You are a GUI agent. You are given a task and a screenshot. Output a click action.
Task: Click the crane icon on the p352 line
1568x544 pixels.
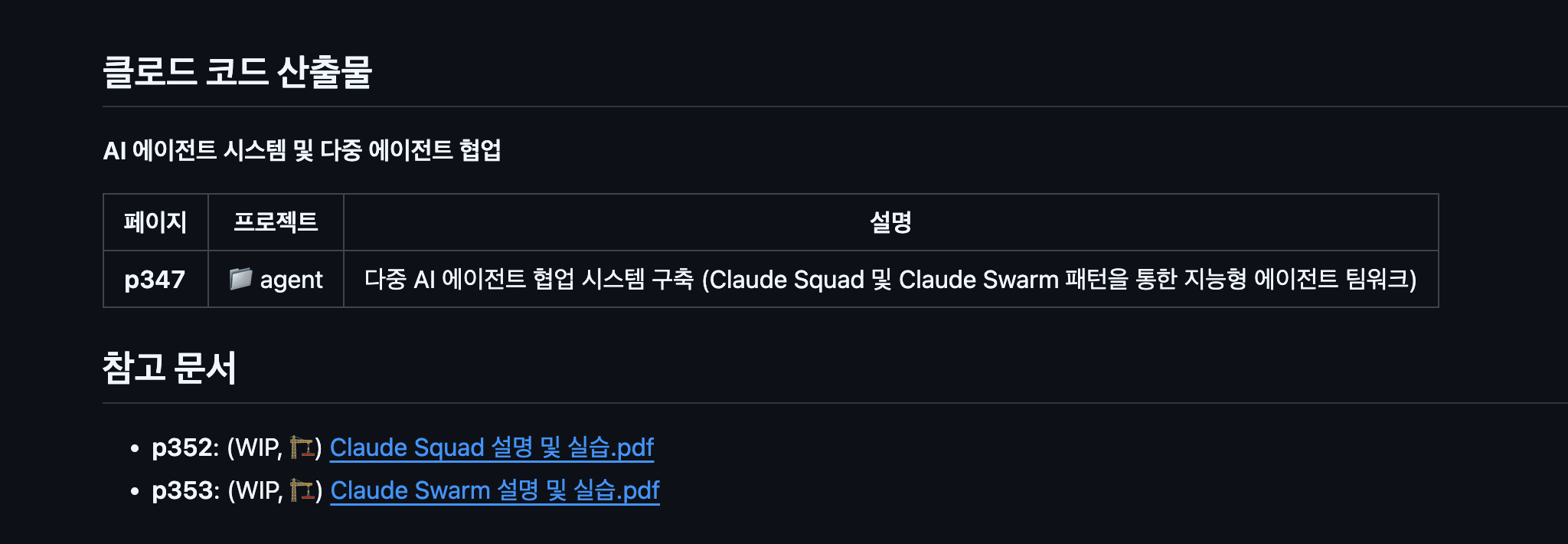pos(302,447)
